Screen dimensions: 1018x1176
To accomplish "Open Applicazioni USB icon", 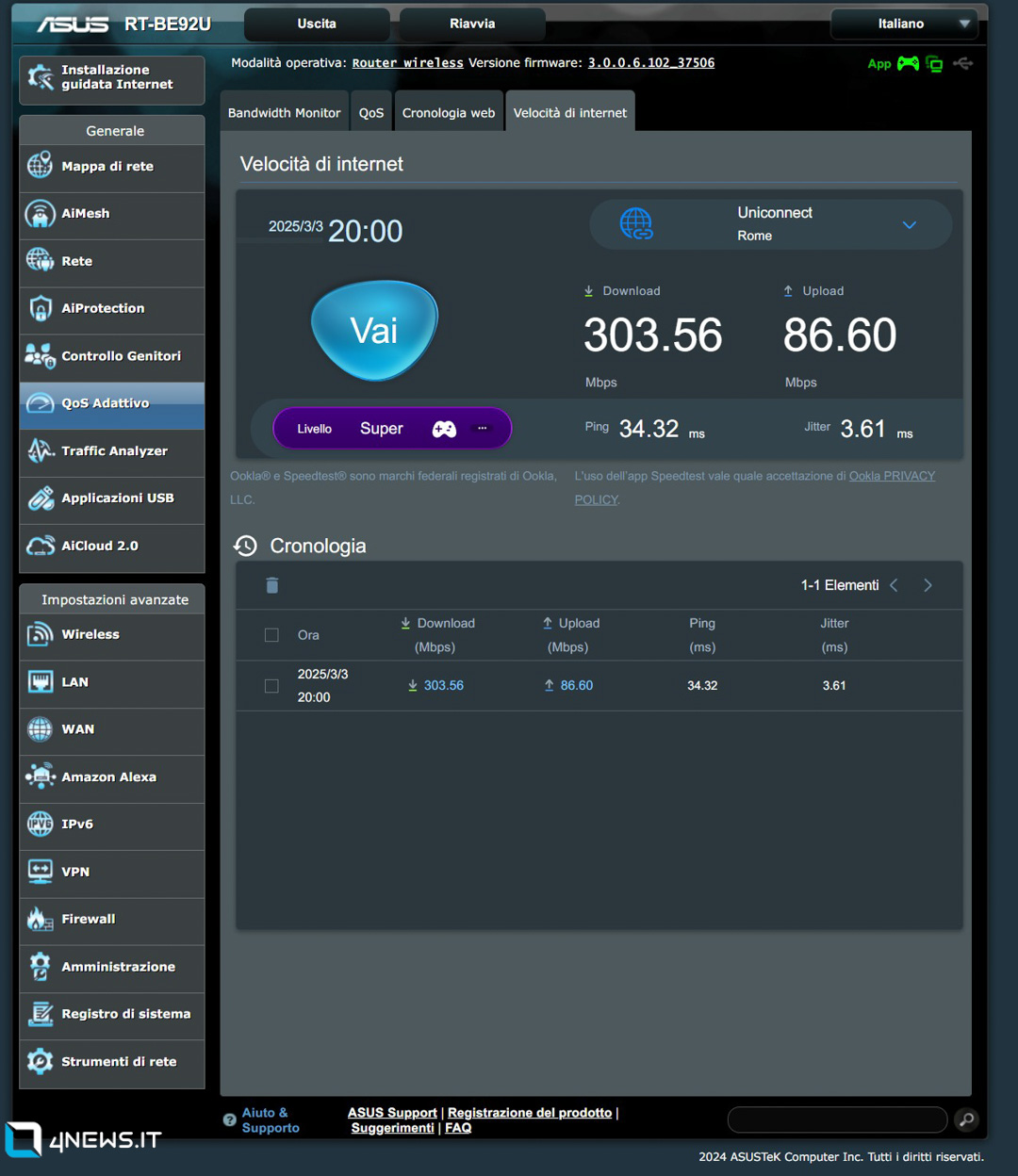I will tap(40, 498).
